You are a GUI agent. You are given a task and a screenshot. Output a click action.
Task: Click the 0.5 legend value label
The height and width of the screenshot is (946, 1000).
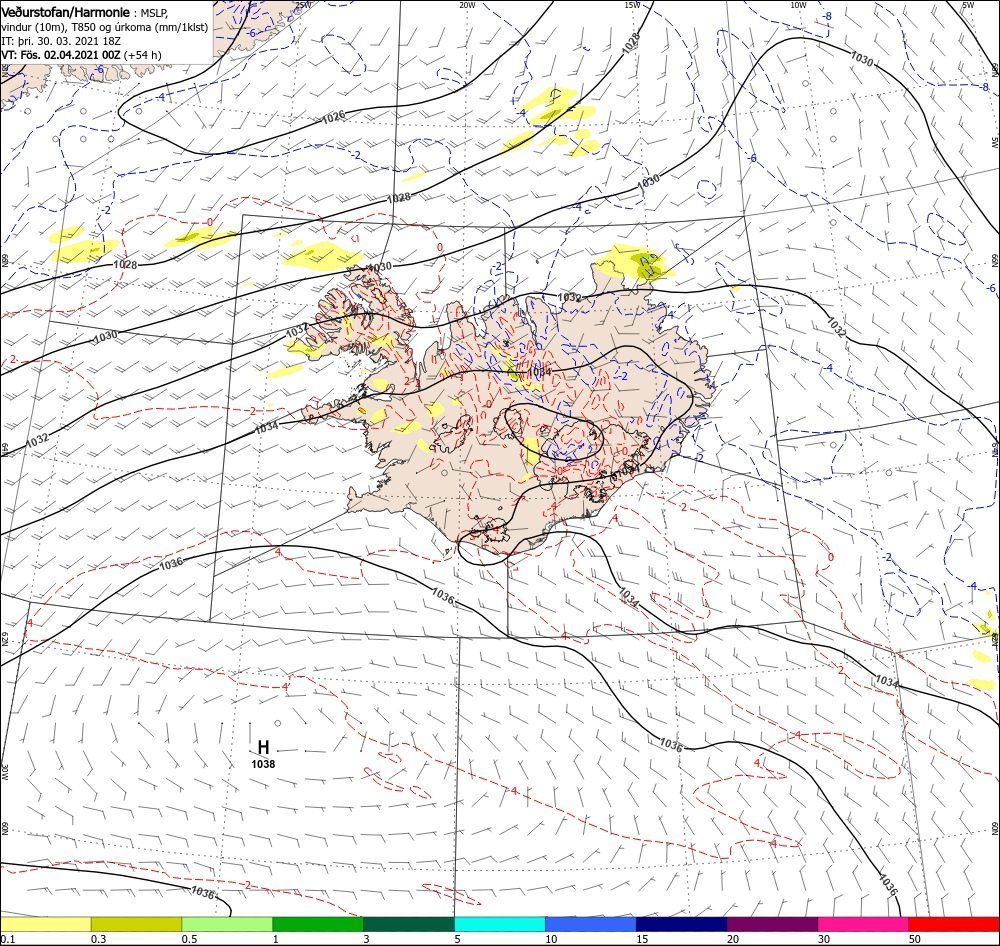coord(189,939)
